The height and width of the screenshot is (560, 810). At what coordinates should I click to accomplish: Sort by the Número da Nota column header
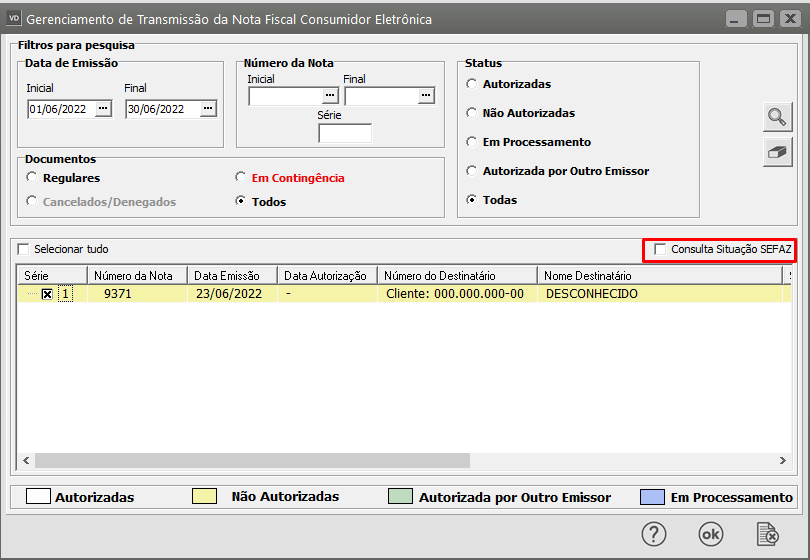tap(133, 275)
